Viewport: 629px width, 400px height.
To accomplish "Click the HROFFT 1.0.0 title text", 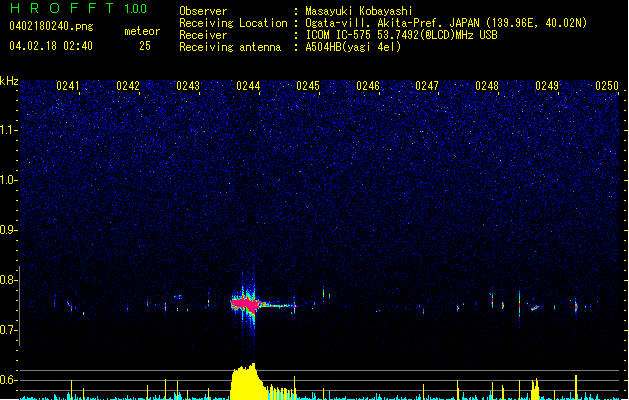I will click(x=79, y=8).
